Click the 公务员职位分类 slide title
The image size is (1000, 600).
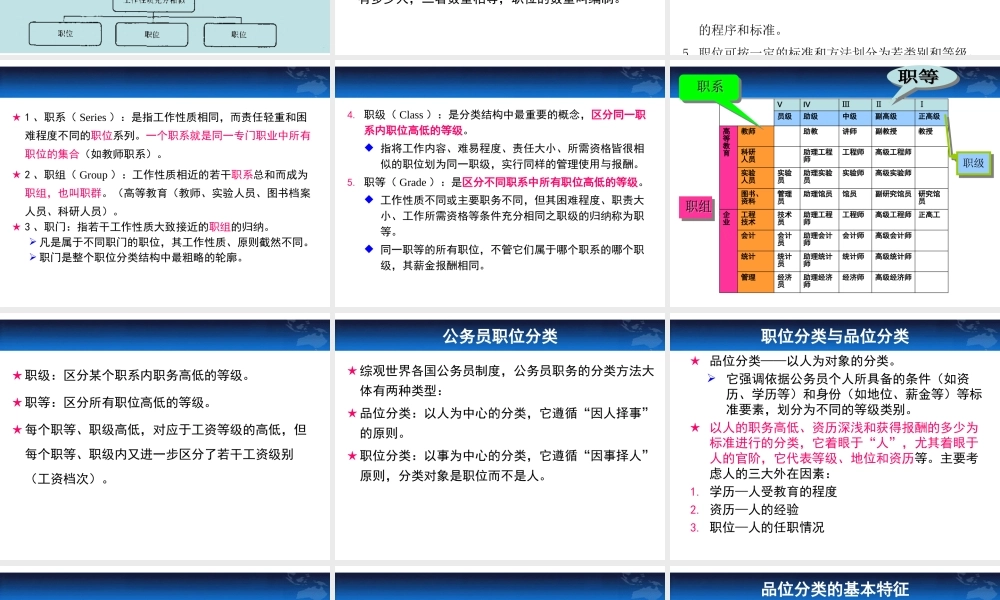[500, 336]
